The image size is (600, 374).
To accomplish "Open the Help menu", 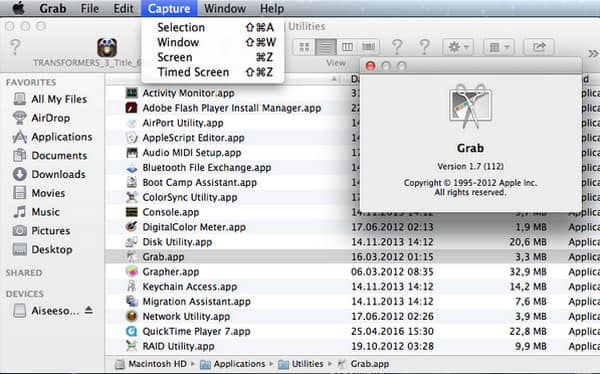I will pyautogui.click(x=272, y=8).
